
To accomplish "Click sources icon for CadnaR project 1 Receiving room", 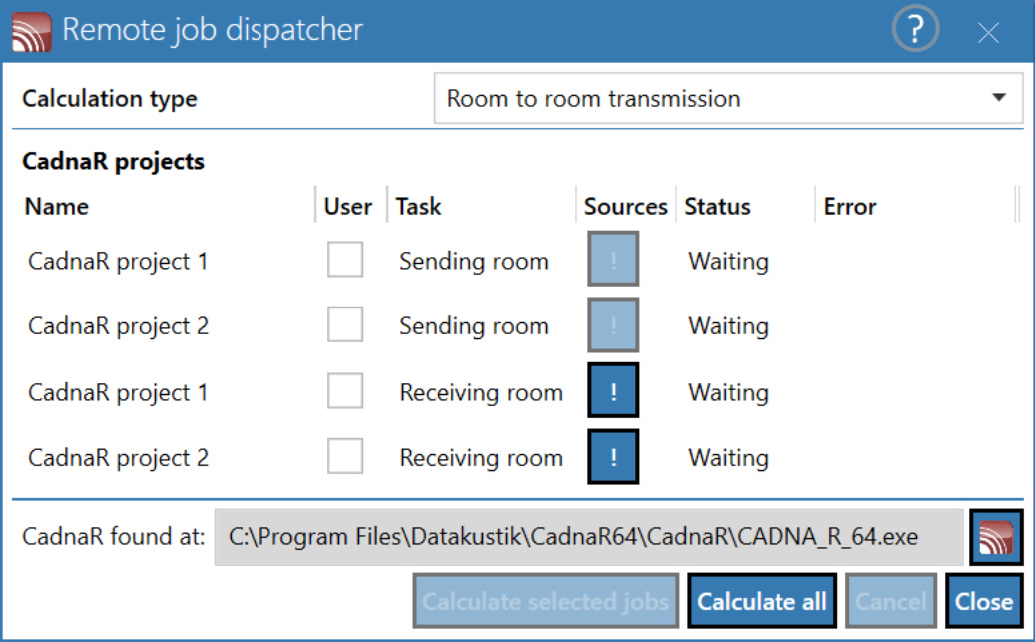I will 613,391.
